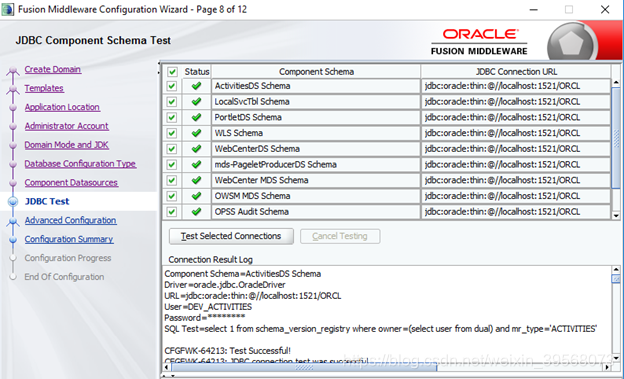Click the green status check for WebCenterDS Schema
Image resolution: width=624 pixels, height=379 pixels.
point(196,148)
